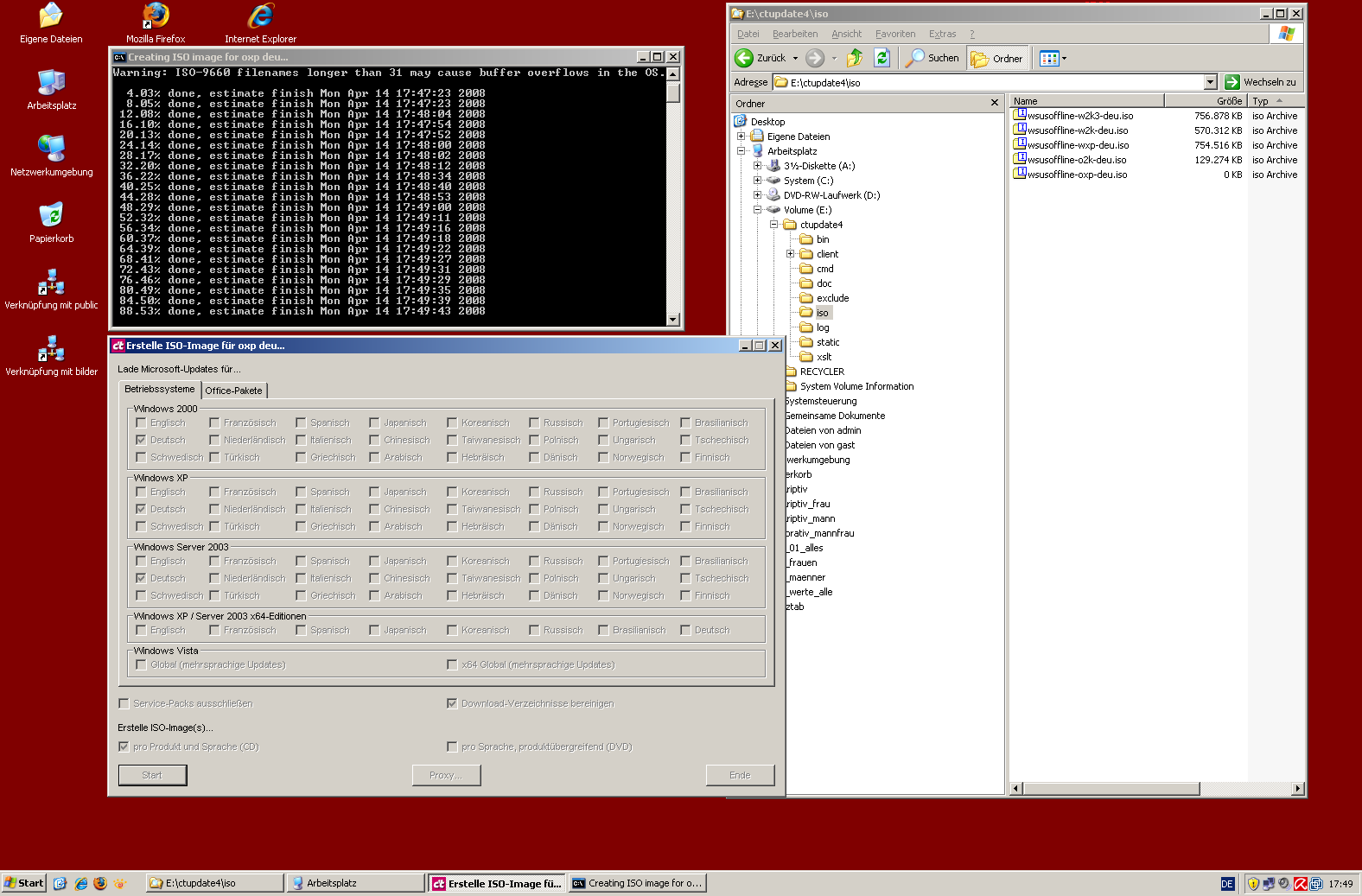Open the address bar dropdown
This screenshot has height=896, width=1362.
1210,82
